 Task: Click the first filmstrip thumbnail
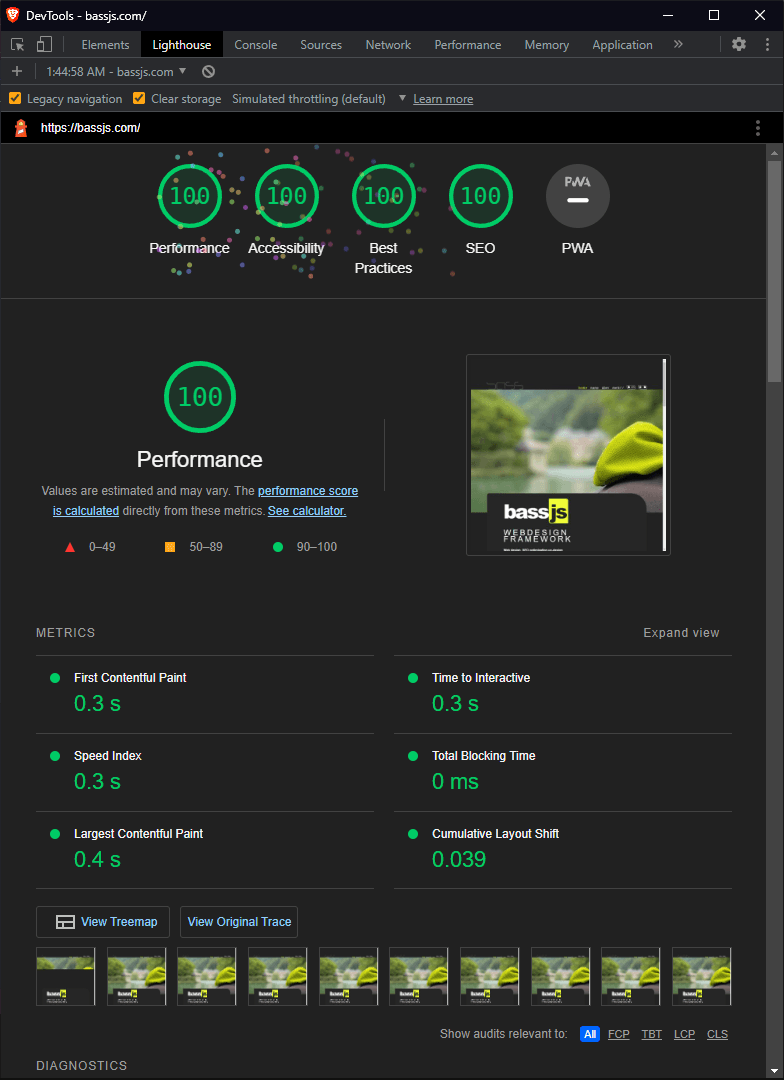[66, 976]
